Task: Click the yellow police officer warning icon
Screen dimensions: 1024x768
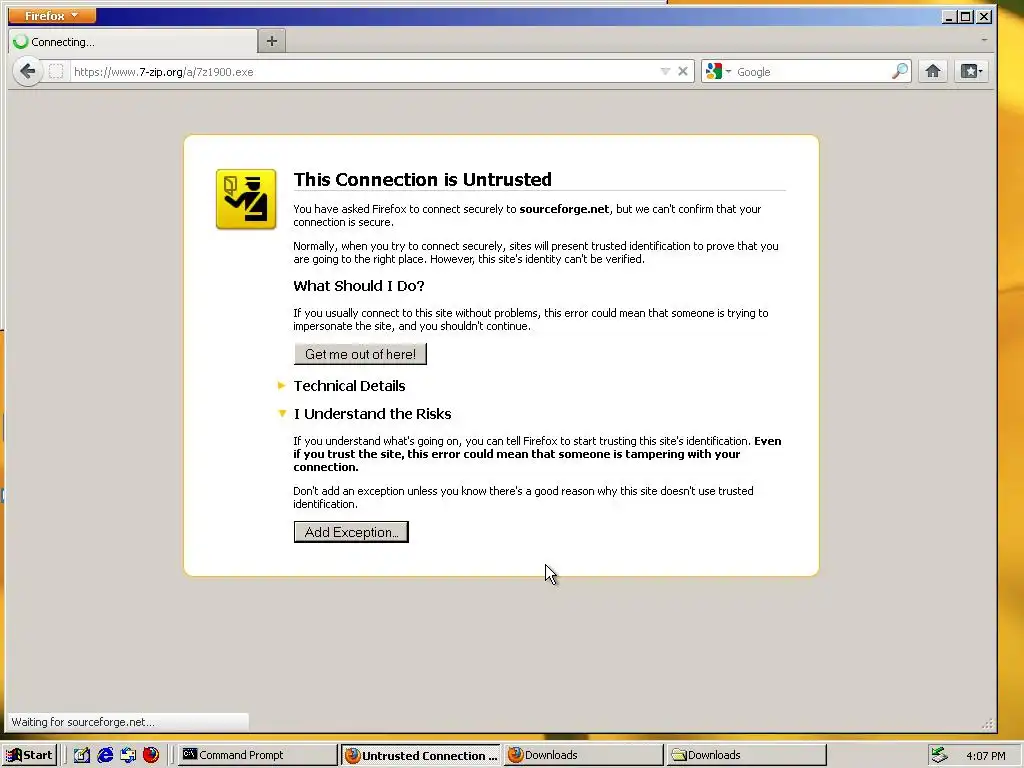Action: pyautogui.click(x=246, y=199)
